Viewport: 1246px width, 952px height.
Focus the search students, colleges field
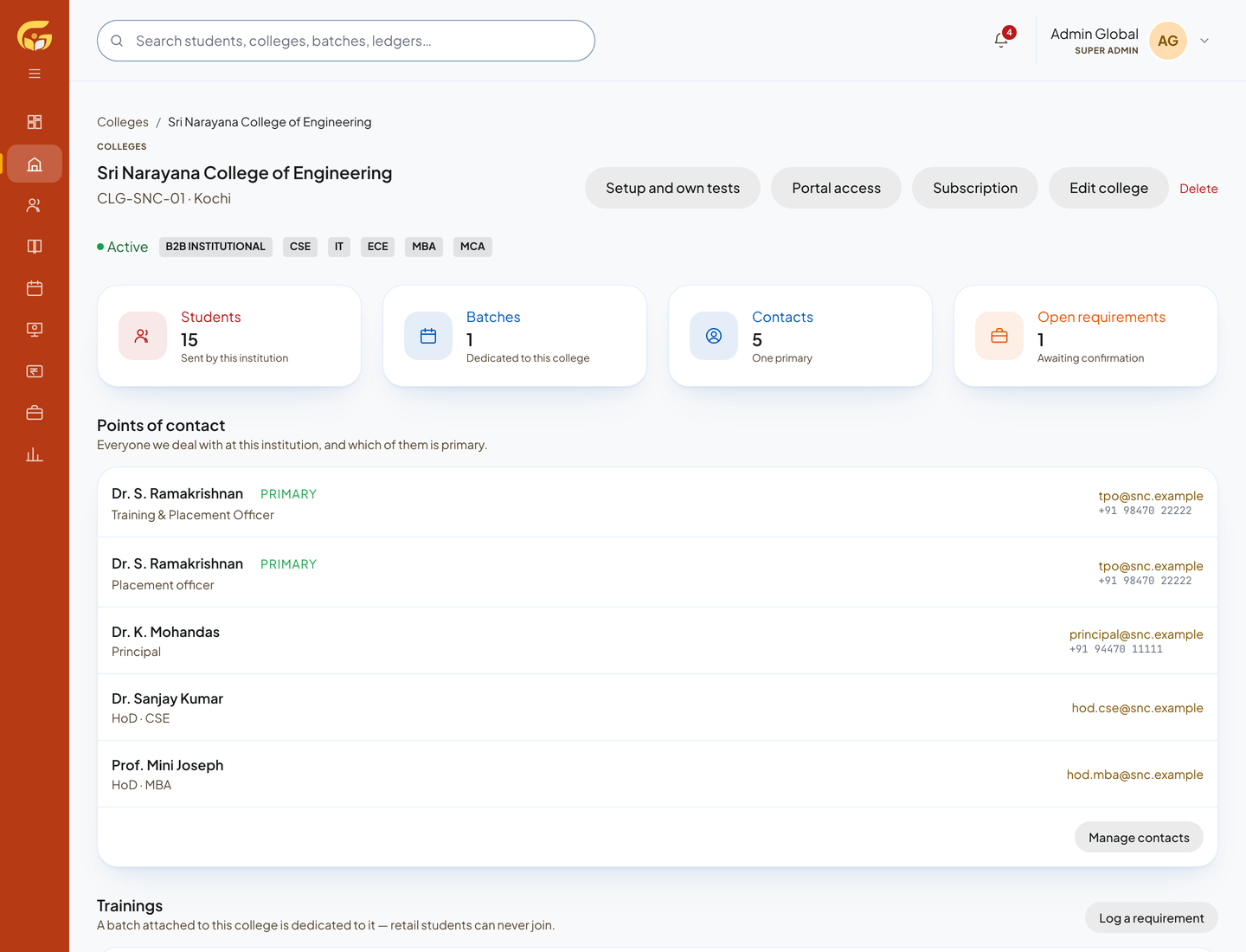click(x=346, y=41)
